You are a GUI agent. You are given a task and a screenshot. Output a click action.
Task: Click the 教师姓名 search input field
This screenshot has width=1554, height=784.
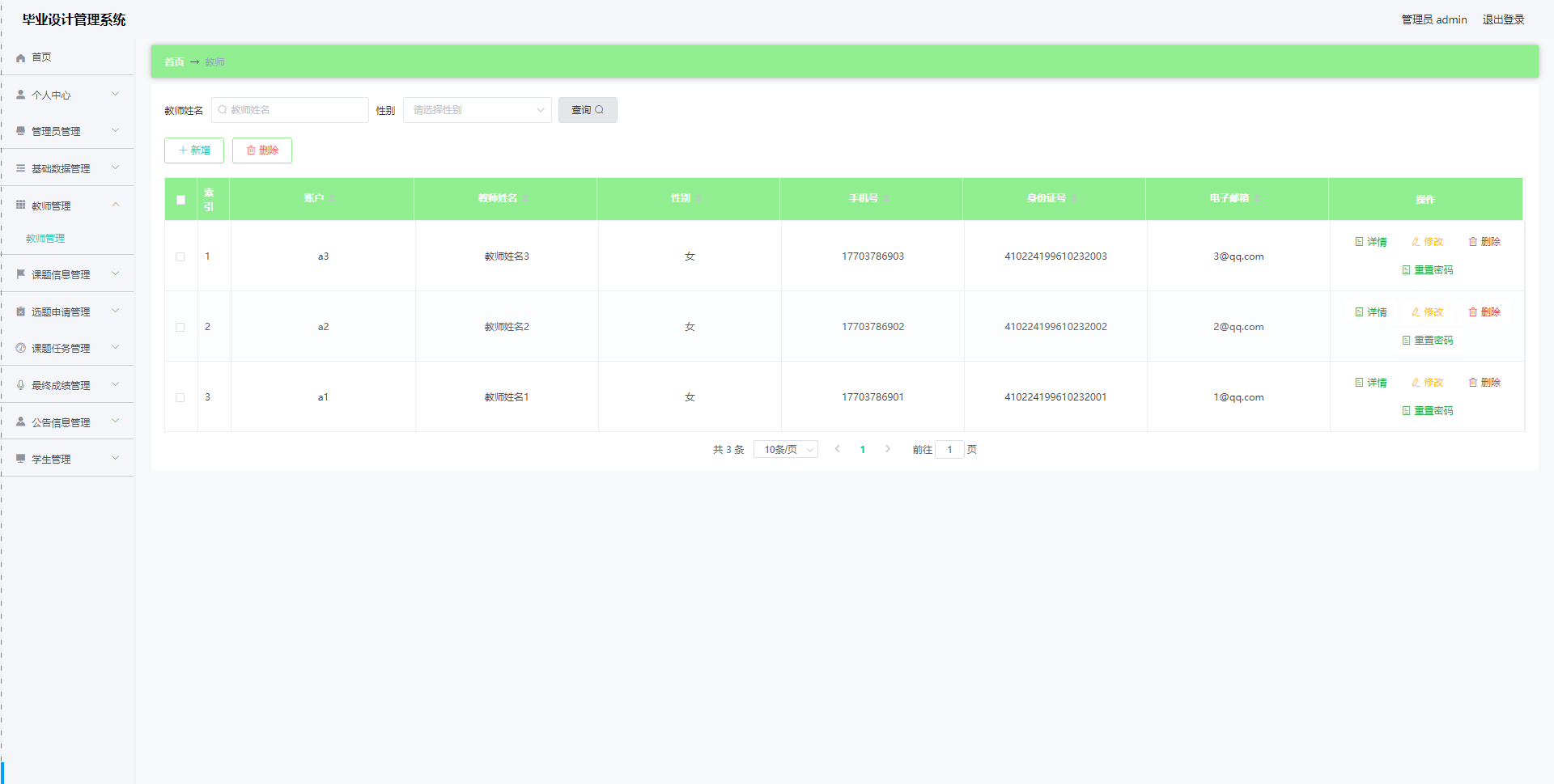[x=290, y=110]
